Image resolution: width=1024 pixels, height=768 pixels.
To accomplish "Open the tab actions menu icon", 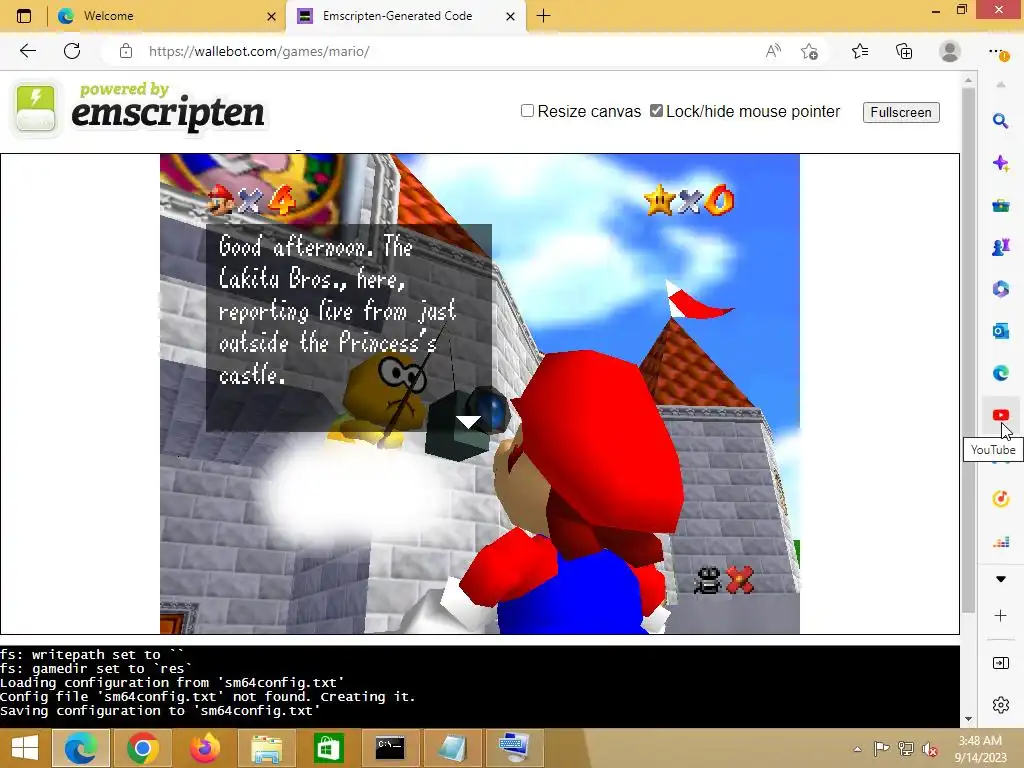I will pyautogui.click(x=24, y=16).
